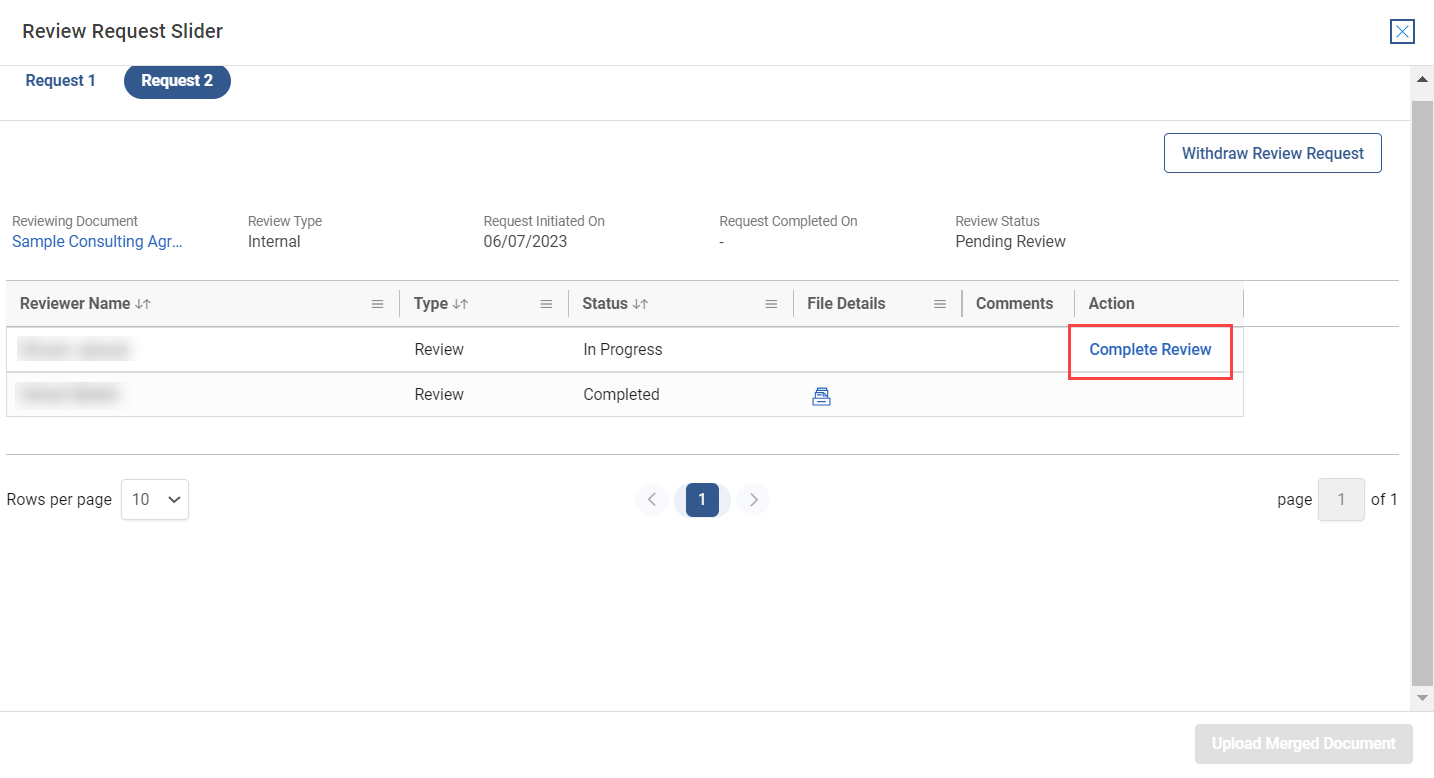This screenshot has width=1434, height=778.
Task: Expand the Rows per page dropdown
Action: click(155, 499)
